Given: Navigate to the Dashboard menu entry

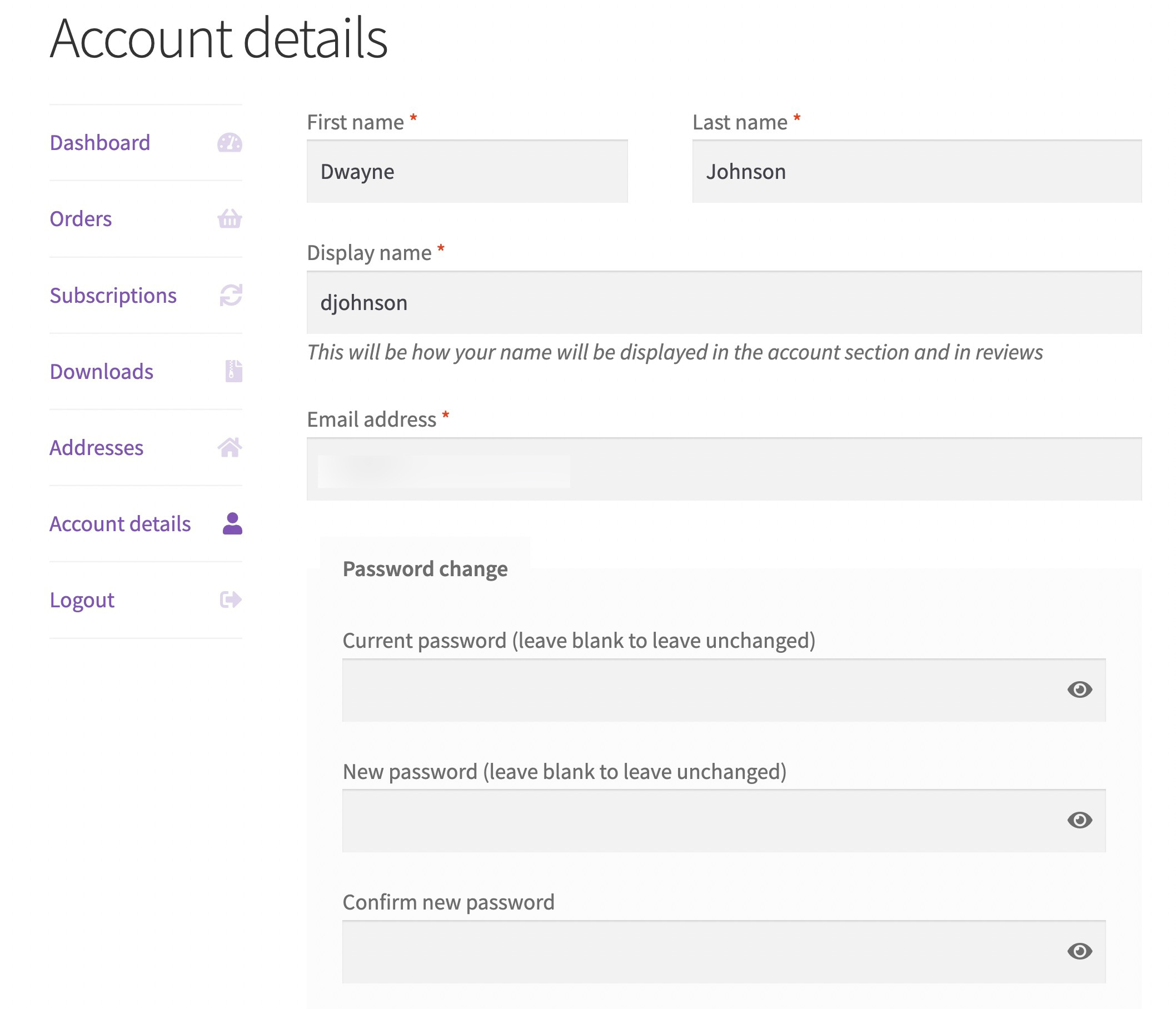Looking at the screenshot, I should tap(100, 143).
